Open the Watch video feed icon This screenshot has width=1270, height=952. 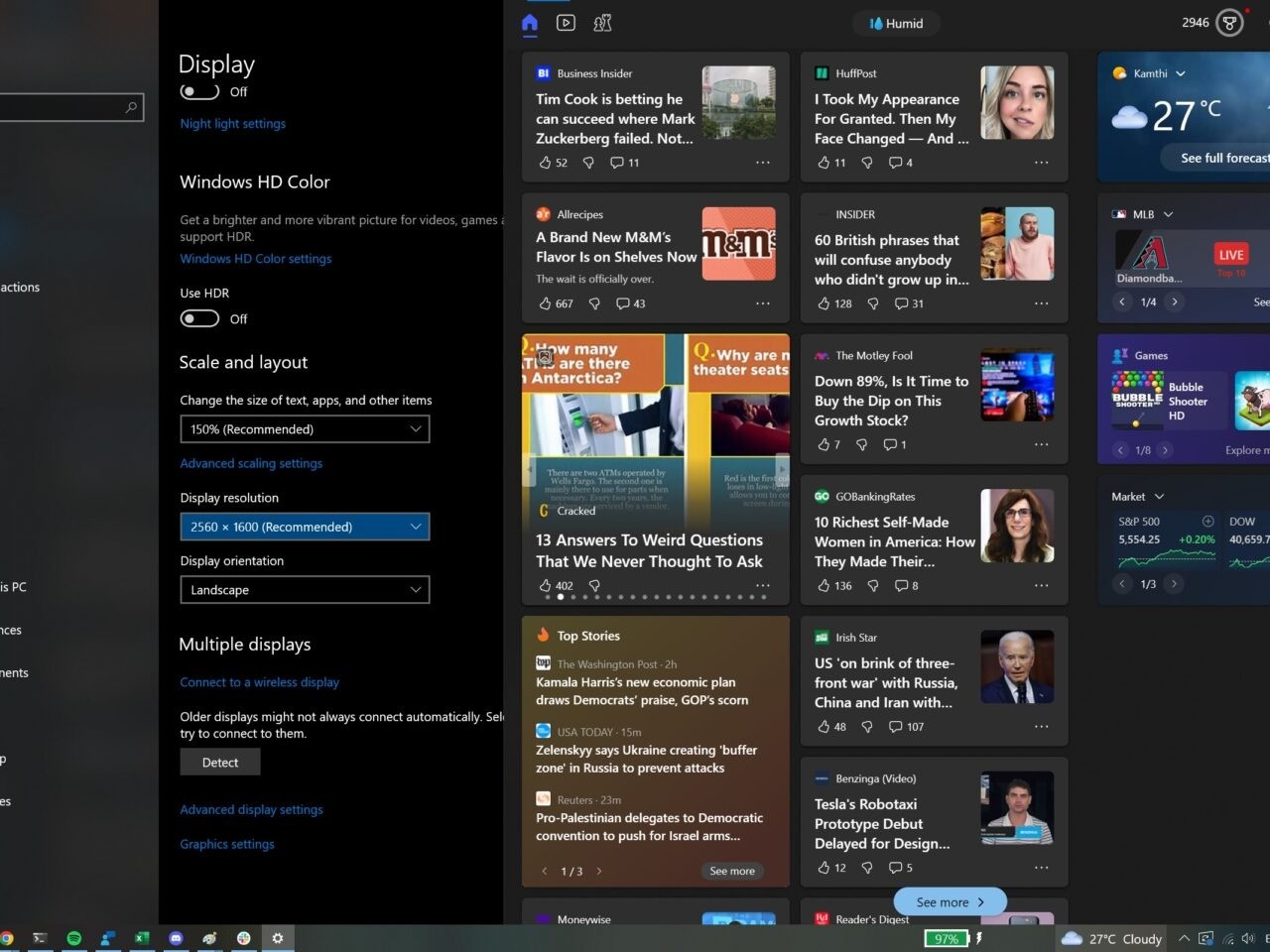point(566,23)
